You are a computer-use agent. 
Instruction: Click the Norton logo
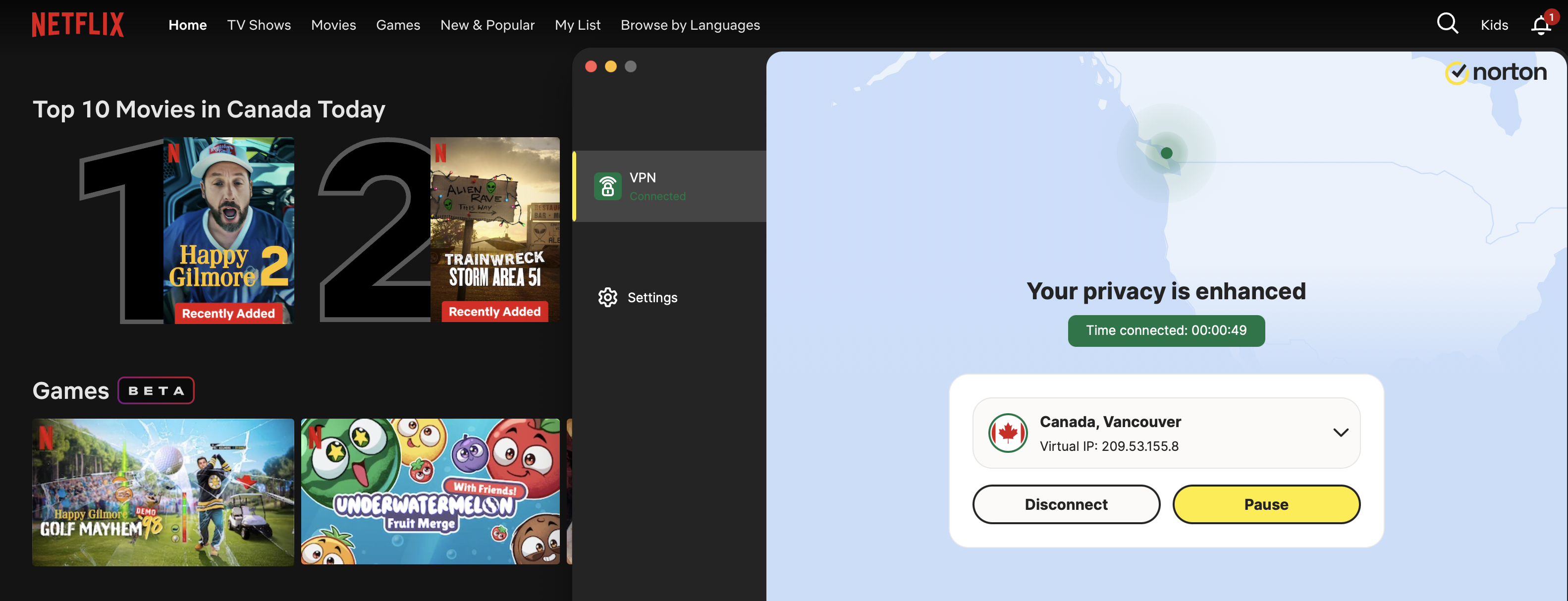tap(1496, 72)
